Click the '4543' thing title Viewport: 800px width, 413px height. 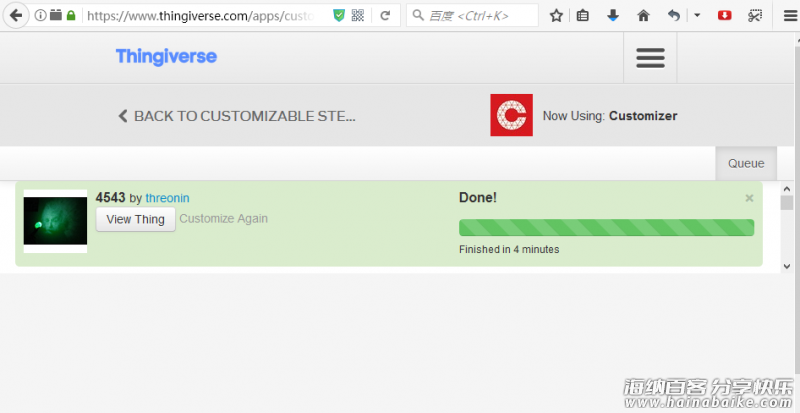[110, 198]
